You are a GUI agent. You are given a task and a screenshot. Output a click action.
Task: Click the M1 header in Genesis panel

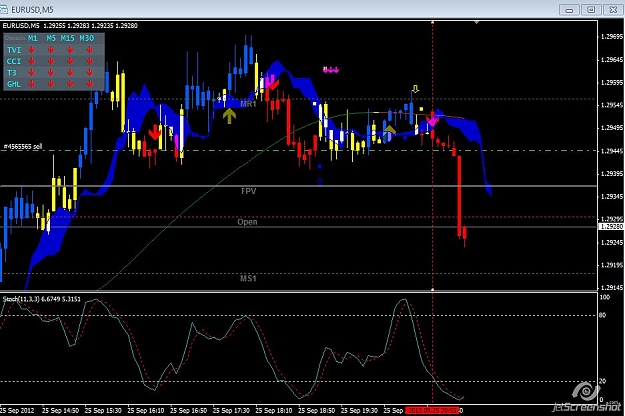pyautogui.click(x=33, y=38)
